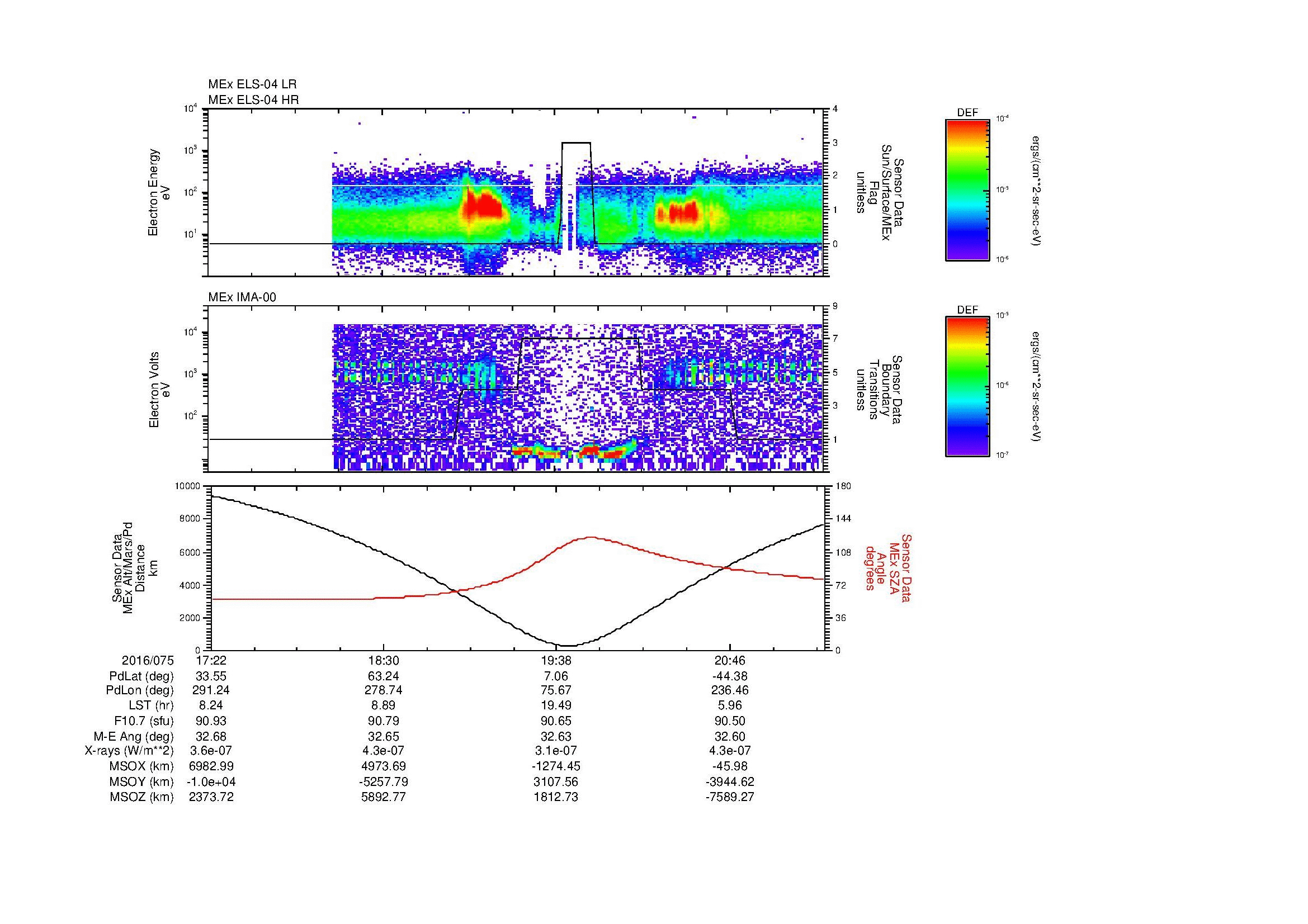Click PdLon value 278.74
Viewport: 1308px width, 924px height.
[384, 690]
